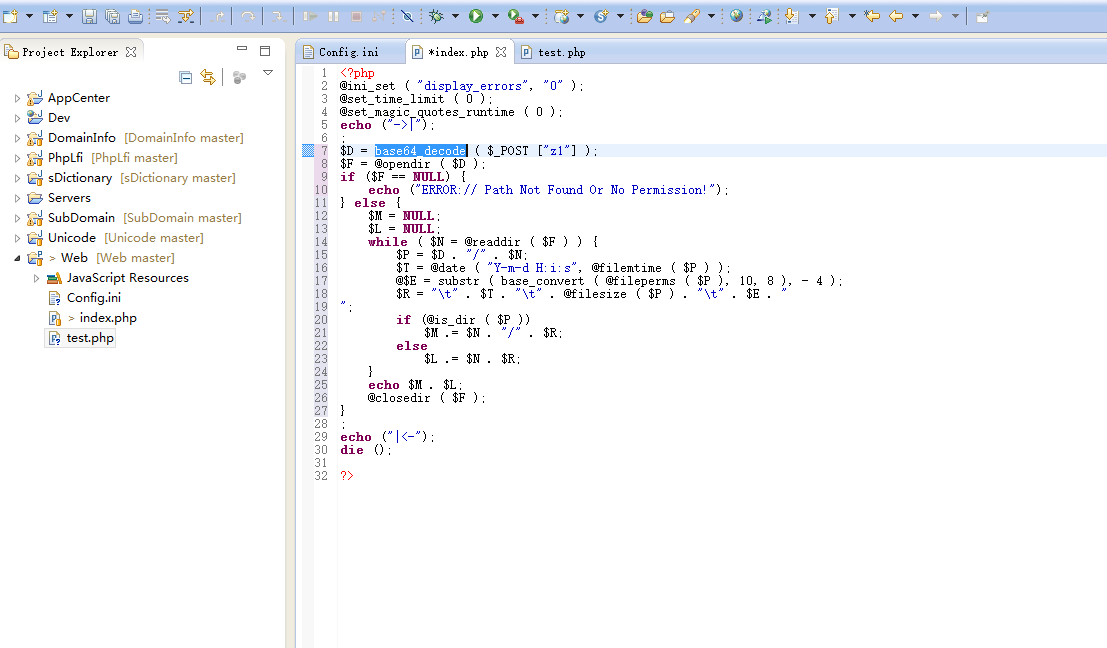Click the Forward navigation arrow

(x=935, y=16)
